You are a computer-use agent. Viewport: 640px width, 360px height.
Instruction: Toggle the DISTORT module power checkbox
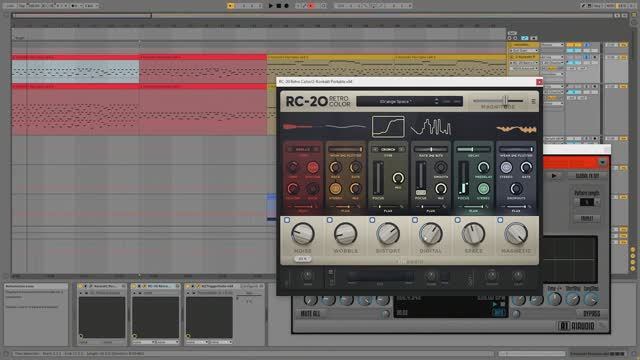click(372, 220)
